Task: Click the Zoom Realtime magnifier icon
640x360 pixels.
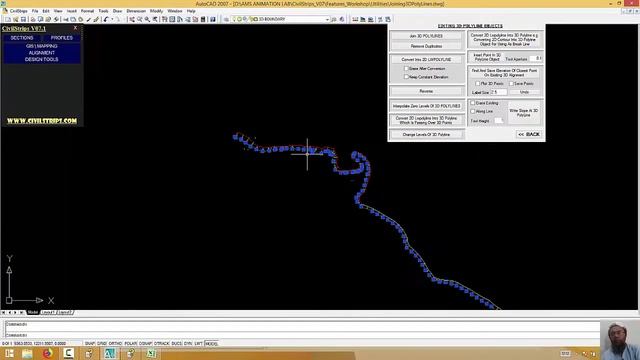Action: coord(140,19)
